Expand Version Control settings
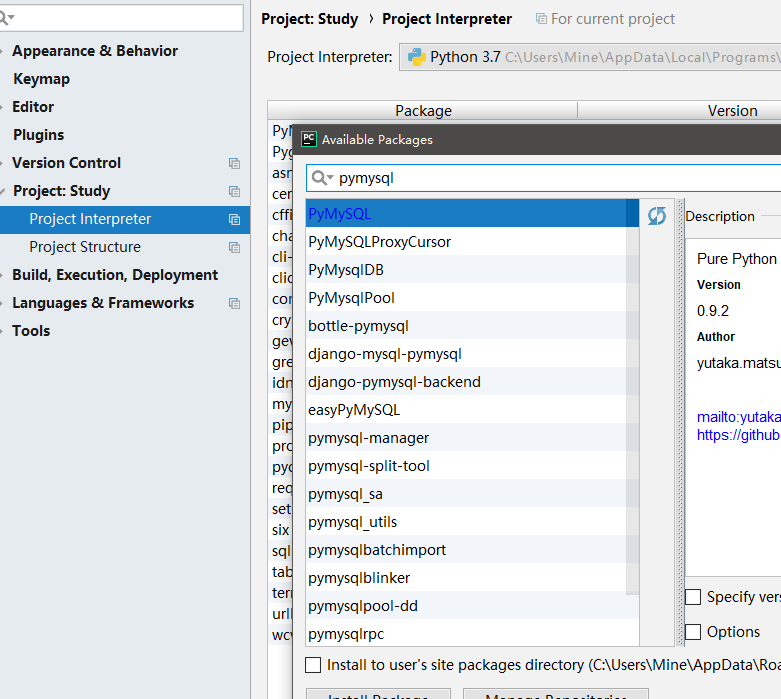 [2, 163]
